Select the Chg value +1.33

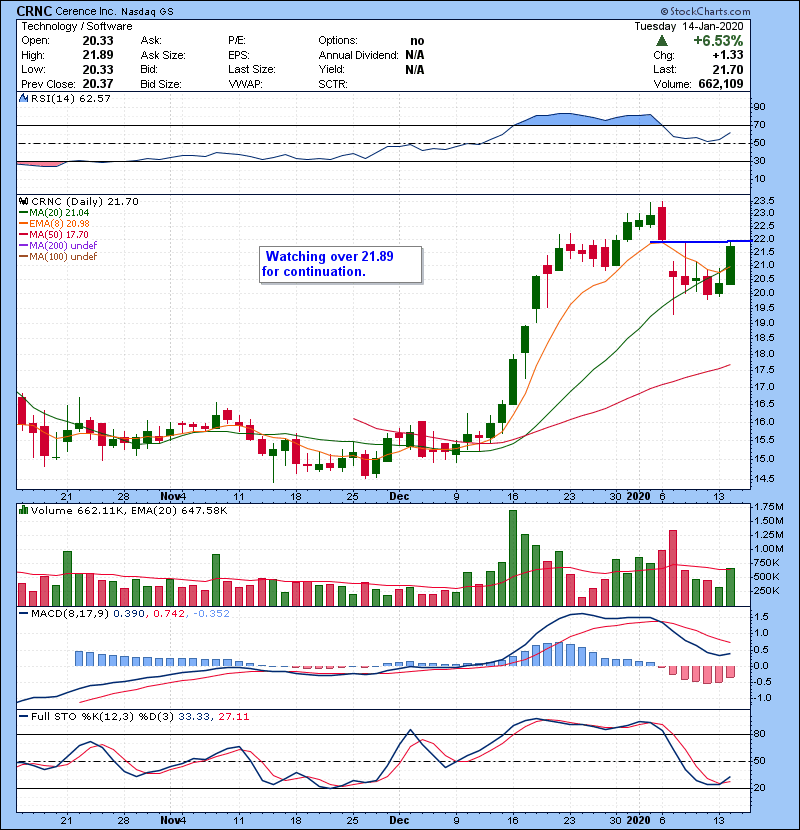pos(727,55)
